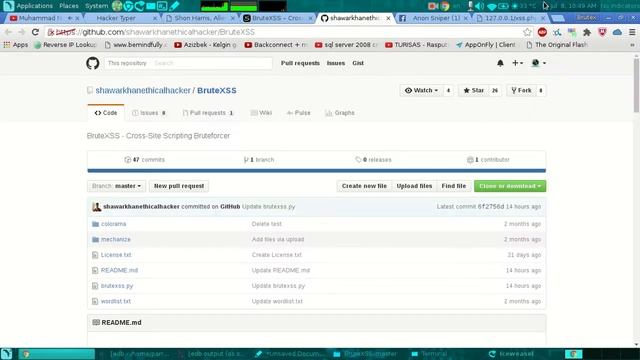Open brutexss.py file
640x360 pixels.
117,286
